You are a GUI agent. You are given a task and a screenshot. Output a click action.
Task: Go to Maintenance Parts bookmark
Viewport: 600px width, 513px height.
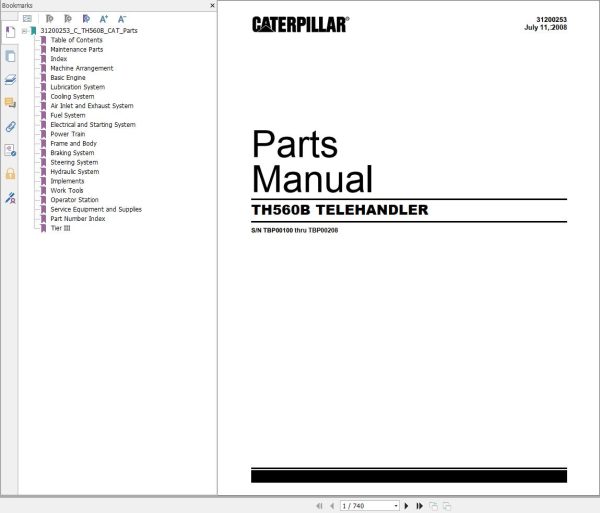pos(77,49)
